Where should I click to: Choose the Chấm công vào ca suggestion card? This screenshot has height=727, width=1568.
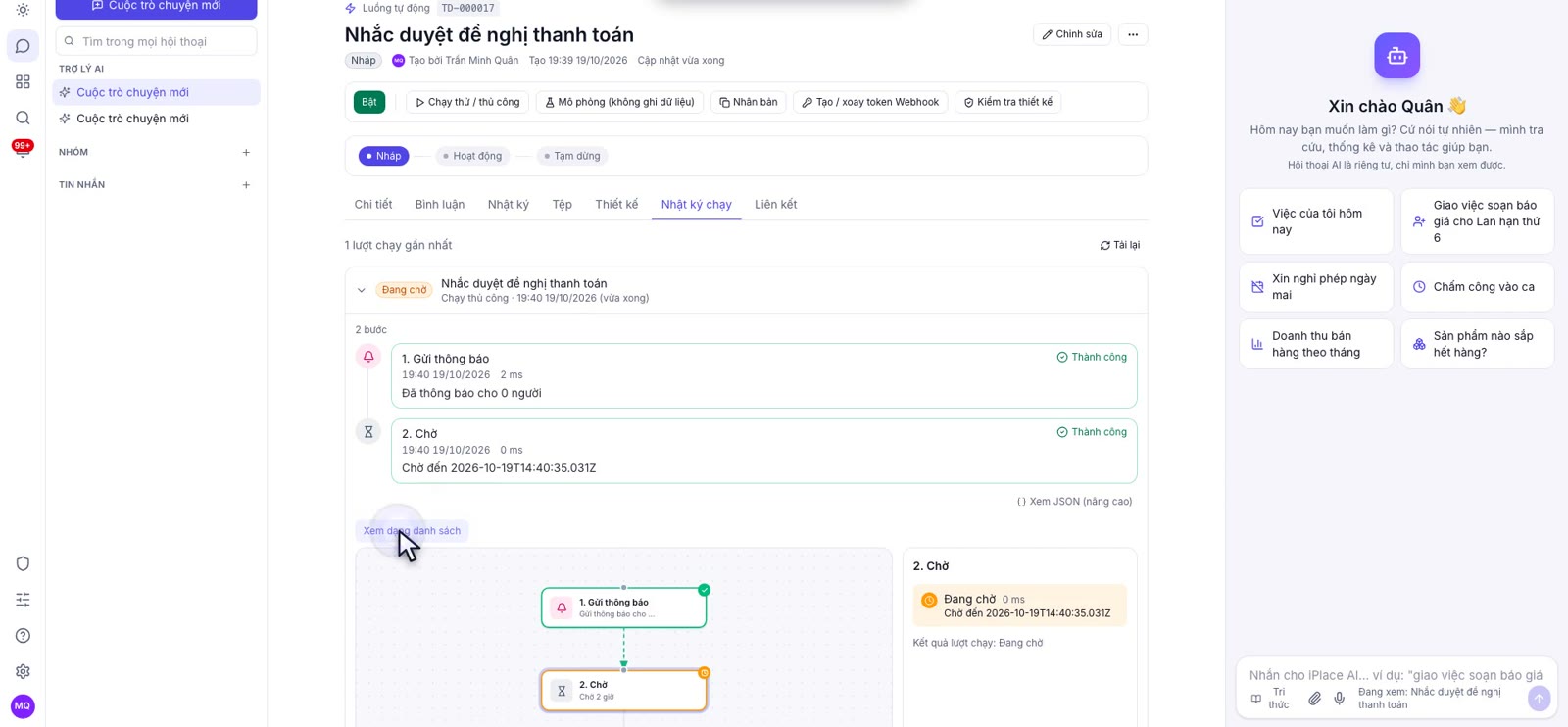click(1478, 287)
